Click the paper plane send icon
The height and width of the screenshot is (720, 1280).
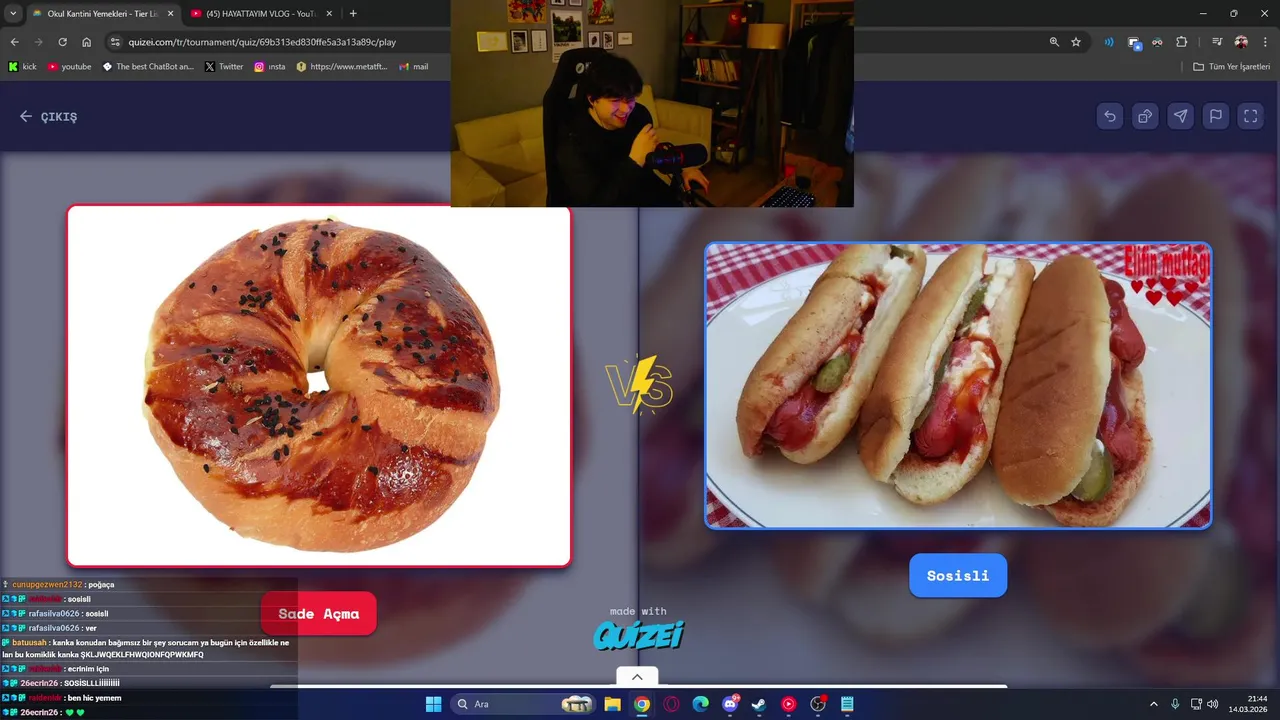coord(1180,116)
